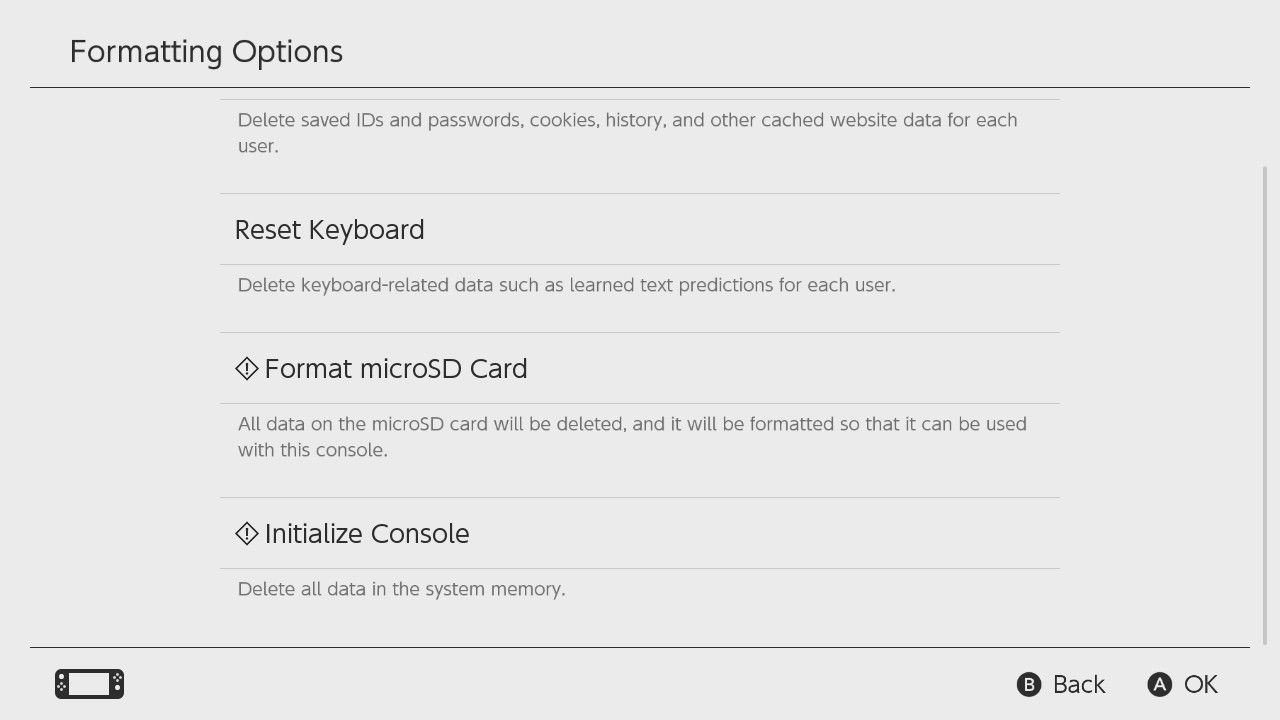Tap the console controller icon
The image size is (1280, 720).
[x=89, y=684]
